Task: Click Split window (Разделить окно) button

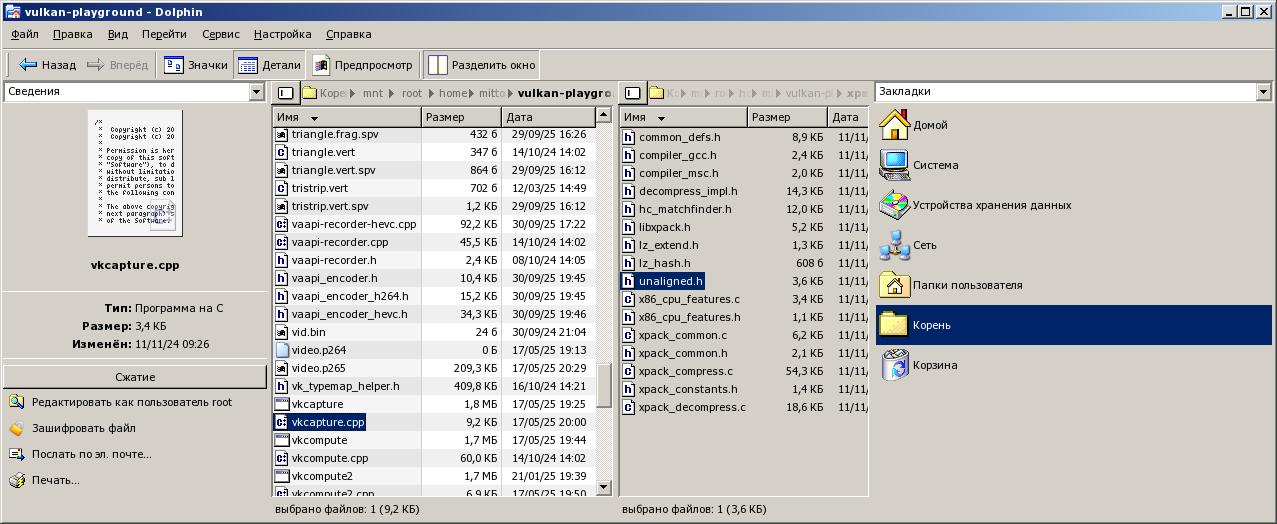Action: click(x=482, y=65)
